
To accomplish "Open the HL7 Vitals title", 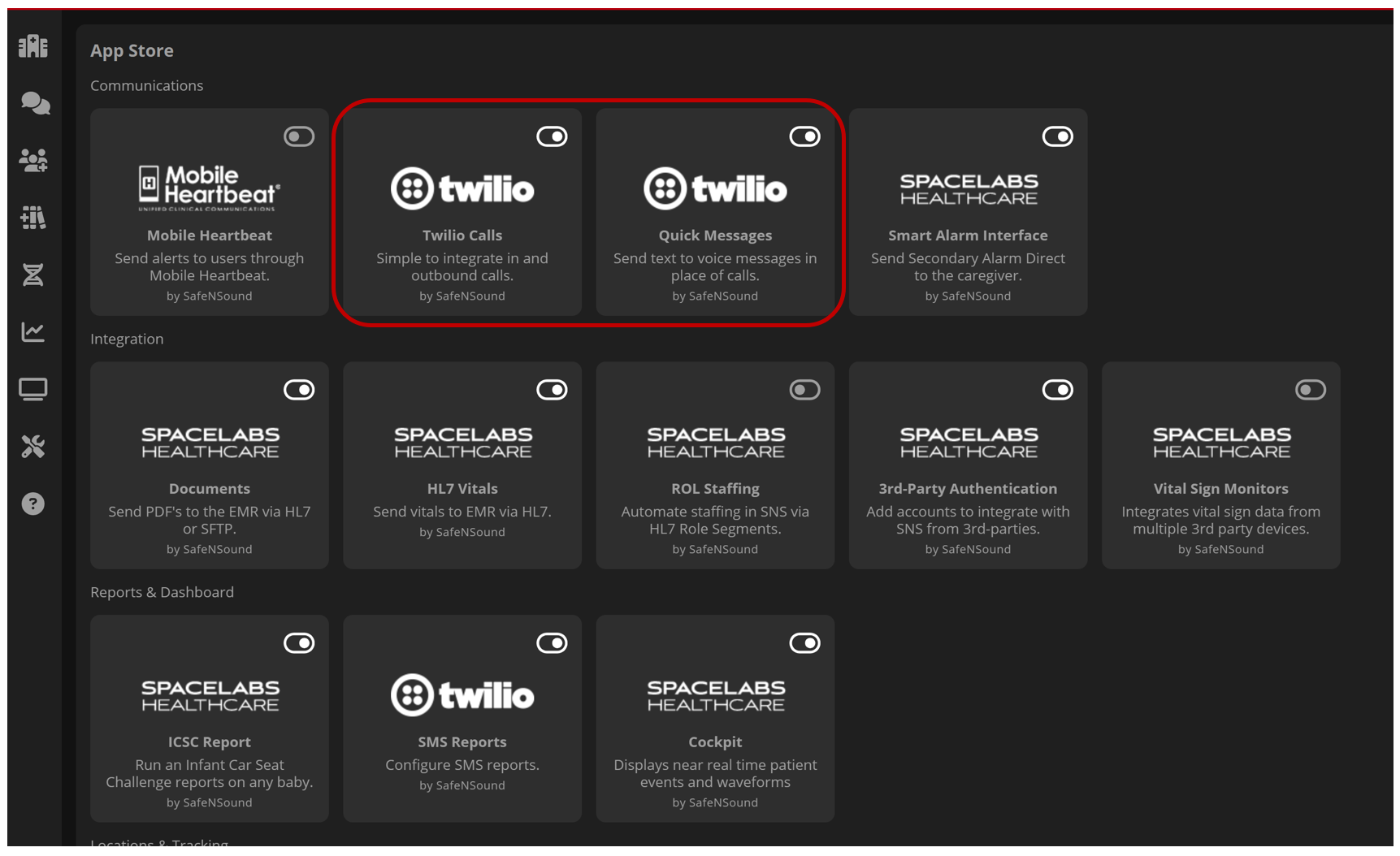I will (x=462, y=489).
